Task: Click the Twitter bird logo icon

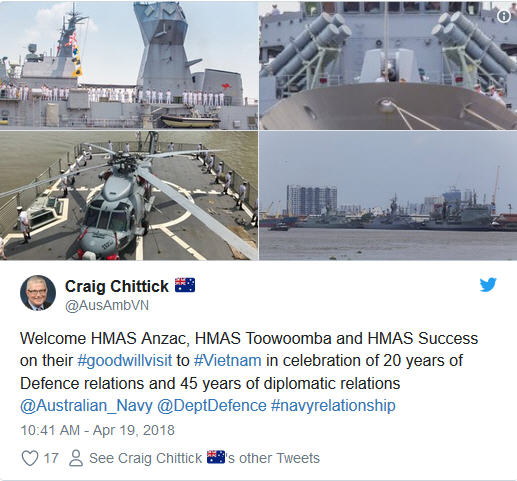Action: point(488,285)
